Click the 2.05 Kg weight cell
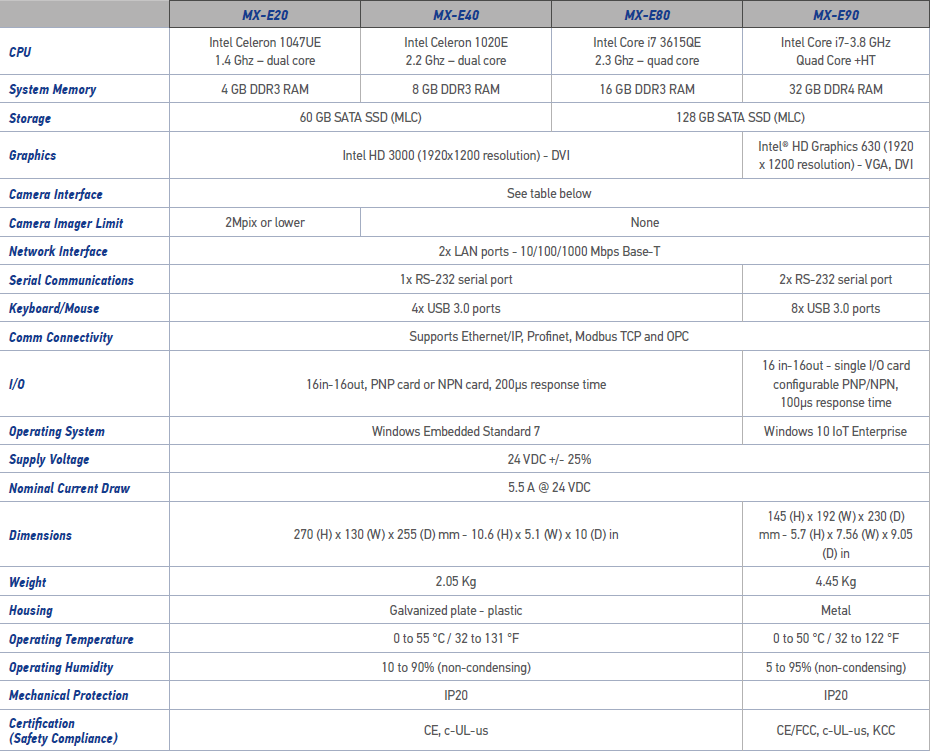This screenshot has width=930, height=751. pos(456,581)
